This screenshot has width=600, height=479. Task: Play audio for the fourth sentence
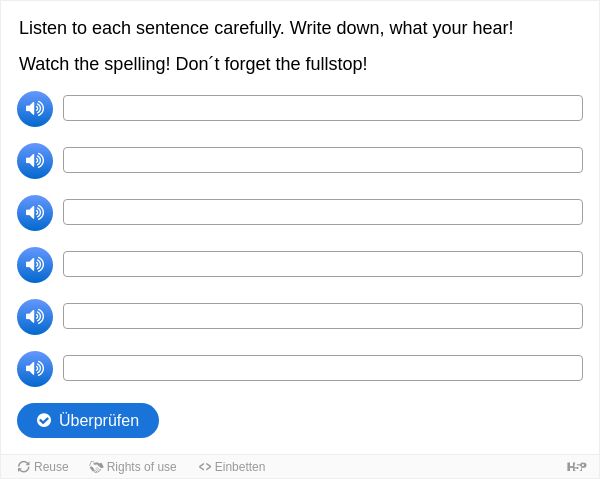[35, 265]
